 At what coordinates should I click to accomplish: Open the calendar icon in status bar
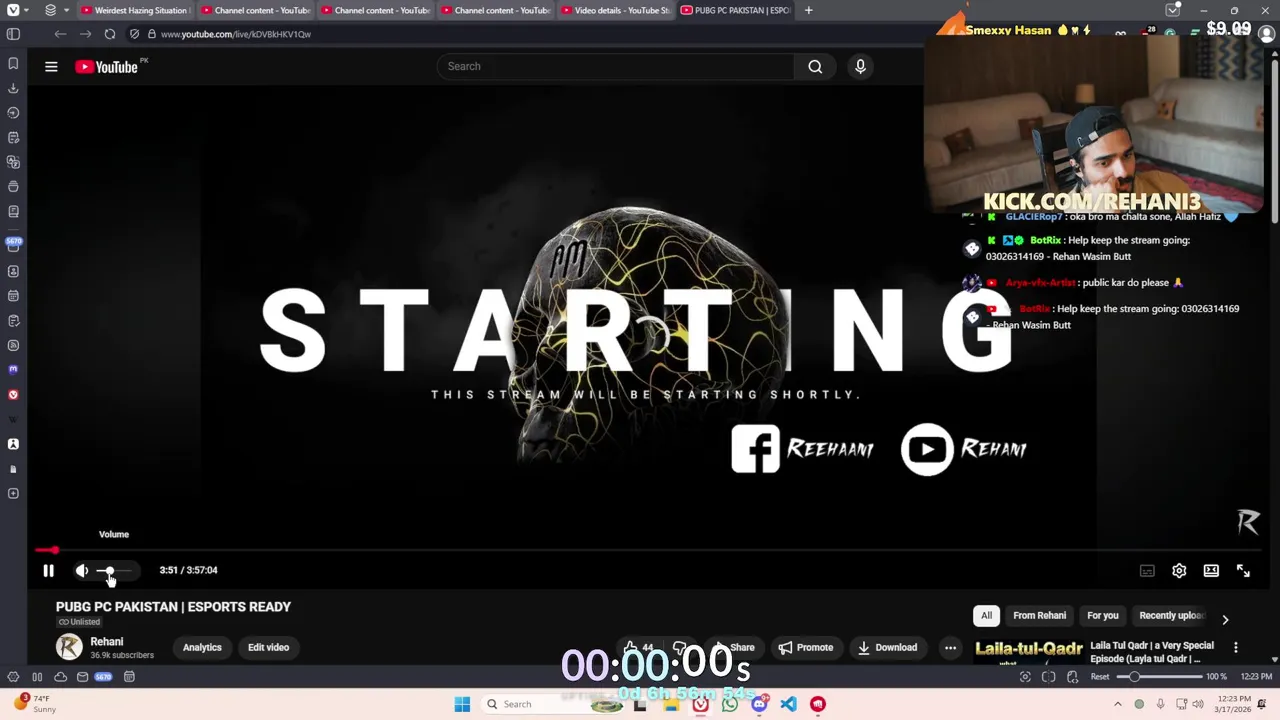(x=129, y=677)
